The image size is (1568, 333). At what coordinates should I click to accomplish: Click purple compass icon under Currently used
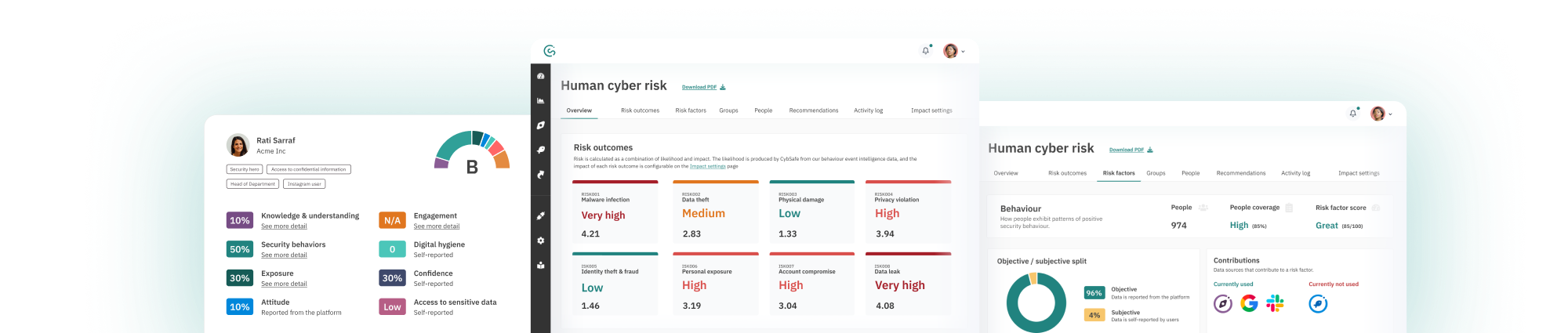click(x=1223, y=303)
